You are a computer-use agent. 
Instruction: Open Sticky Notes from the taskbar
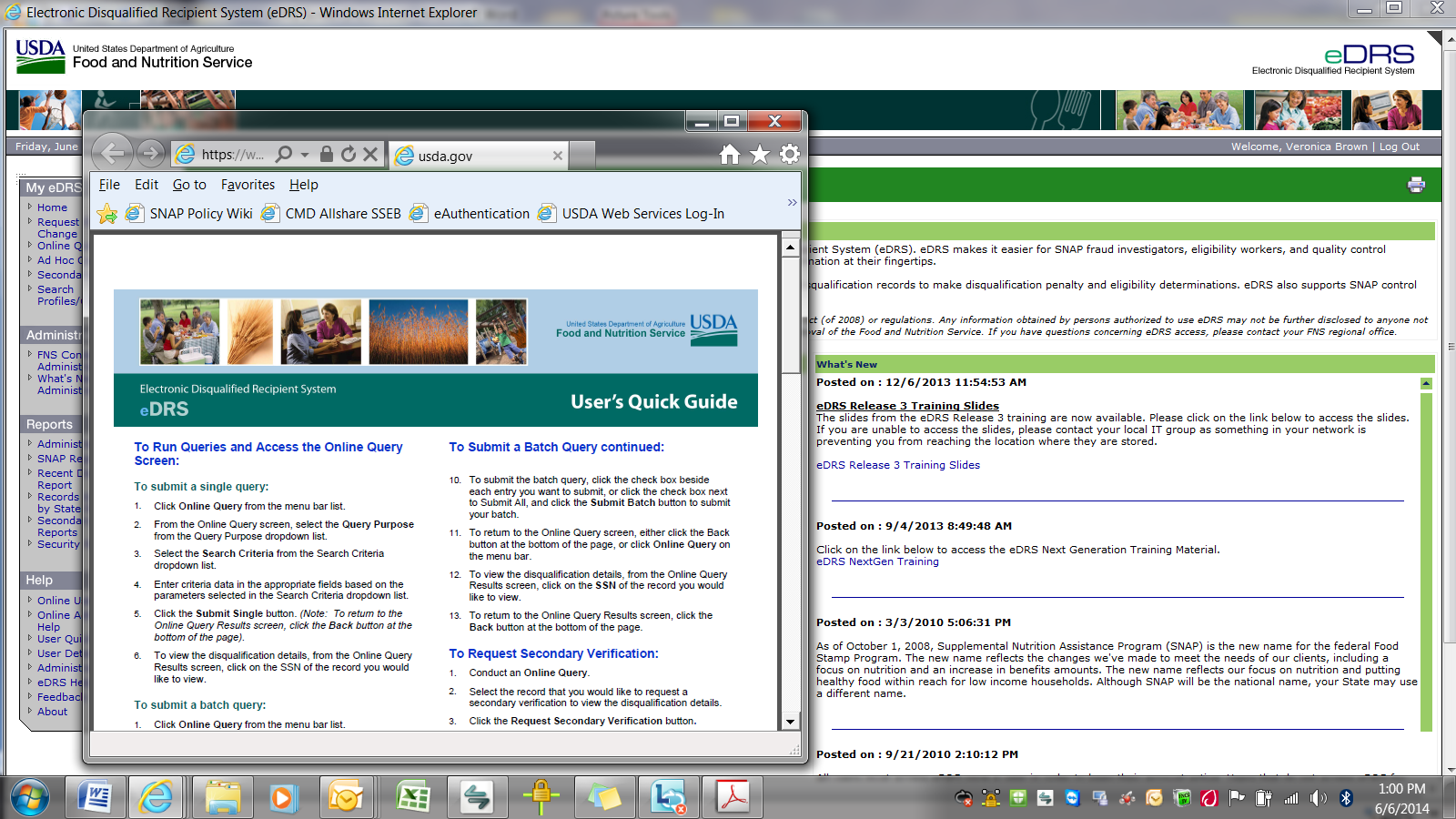coord(604,798)
